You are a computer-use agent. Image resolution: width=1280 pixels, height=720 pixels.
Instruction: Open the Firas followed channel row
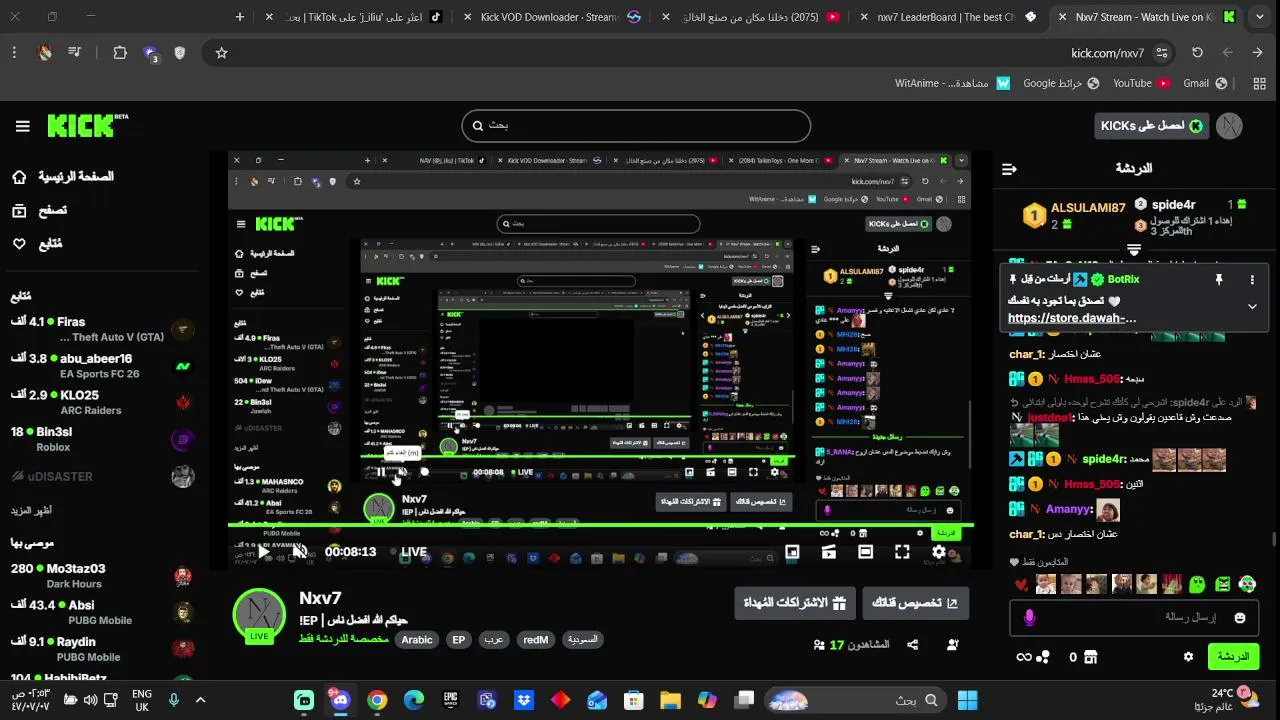click(x=100, y=329)
